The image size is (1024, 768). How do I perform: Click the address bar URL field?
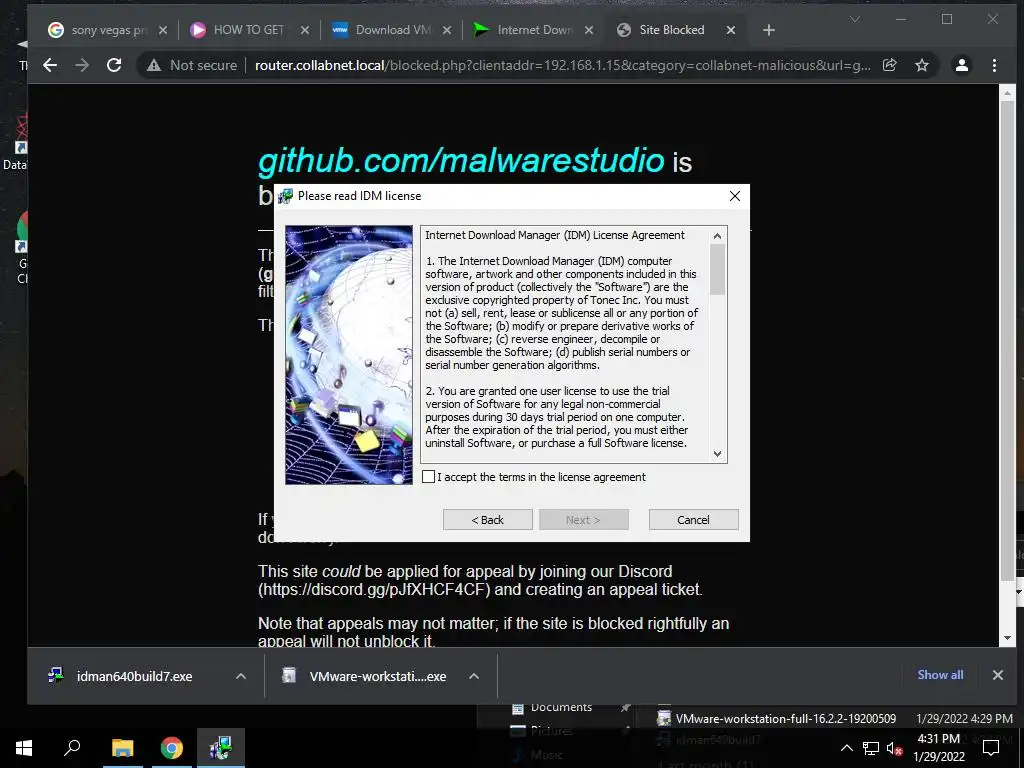(x=562, y=65)
